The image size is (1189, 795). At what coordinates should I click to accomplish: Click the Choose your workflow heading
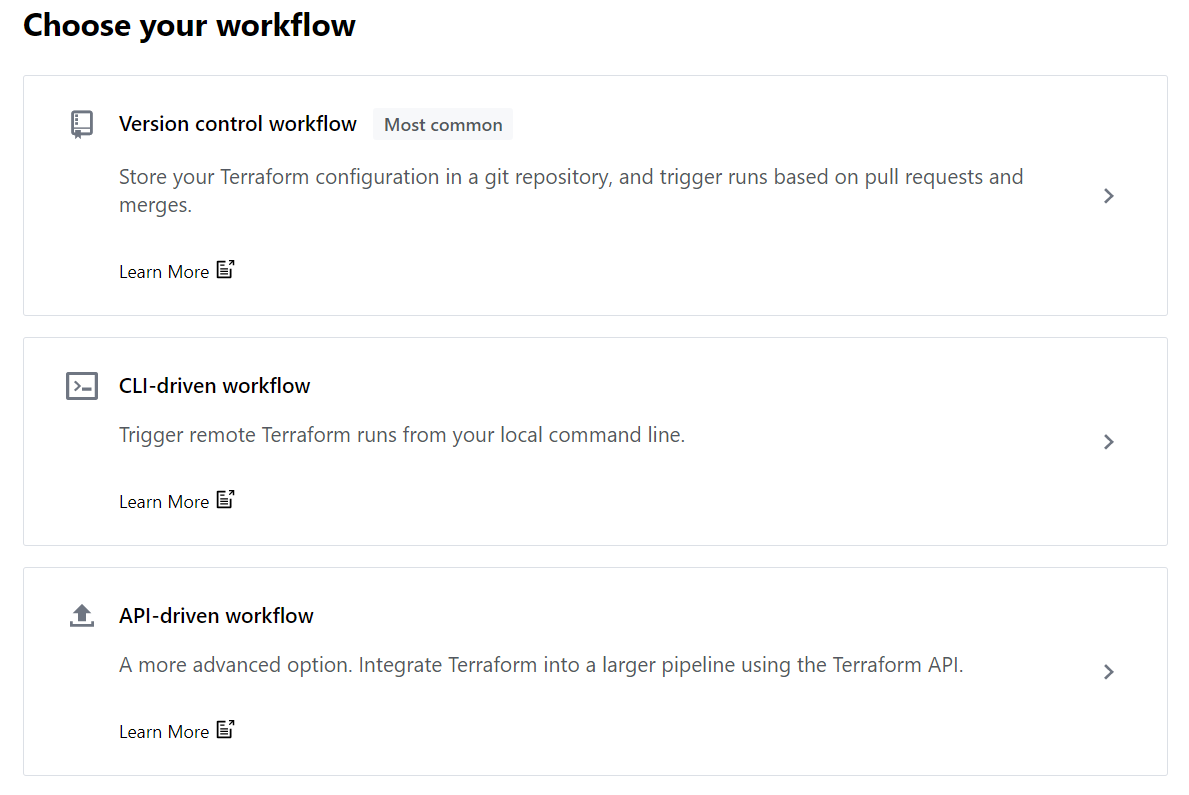(x=190, y=25)
